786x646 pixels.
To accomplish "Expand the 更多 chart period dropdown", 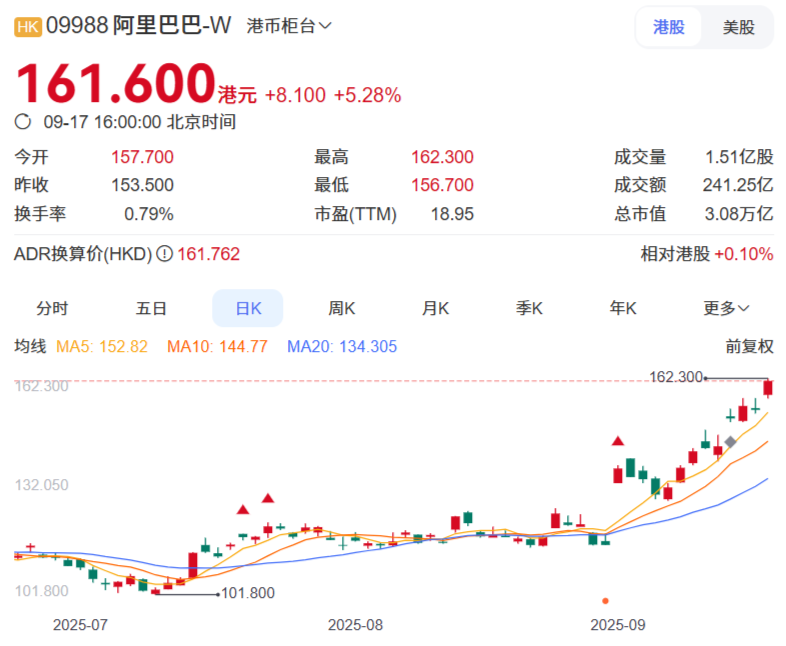I will (x=726, y=308).
